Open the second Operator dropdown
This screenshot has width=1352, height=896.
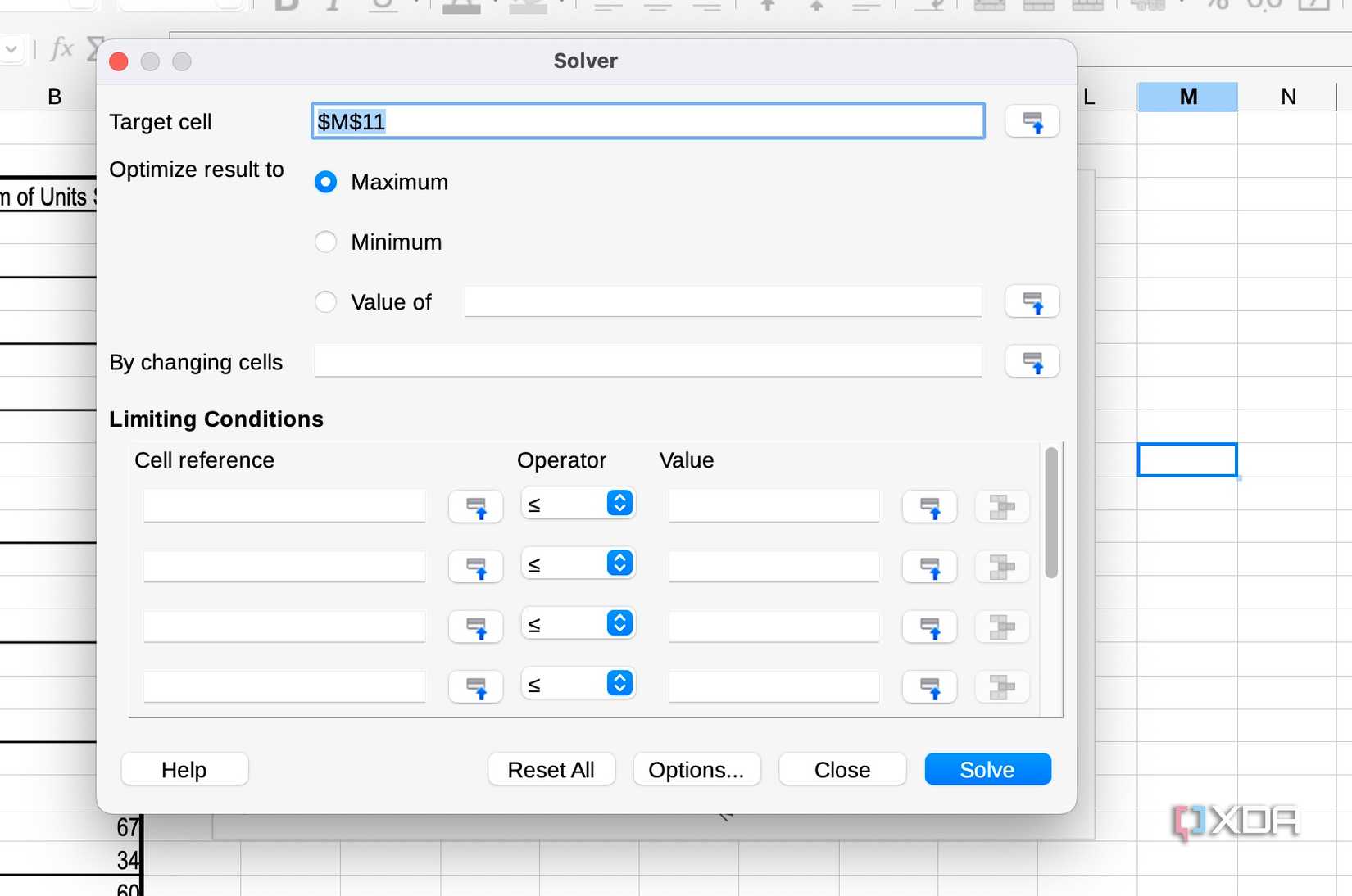coord(619,563)
